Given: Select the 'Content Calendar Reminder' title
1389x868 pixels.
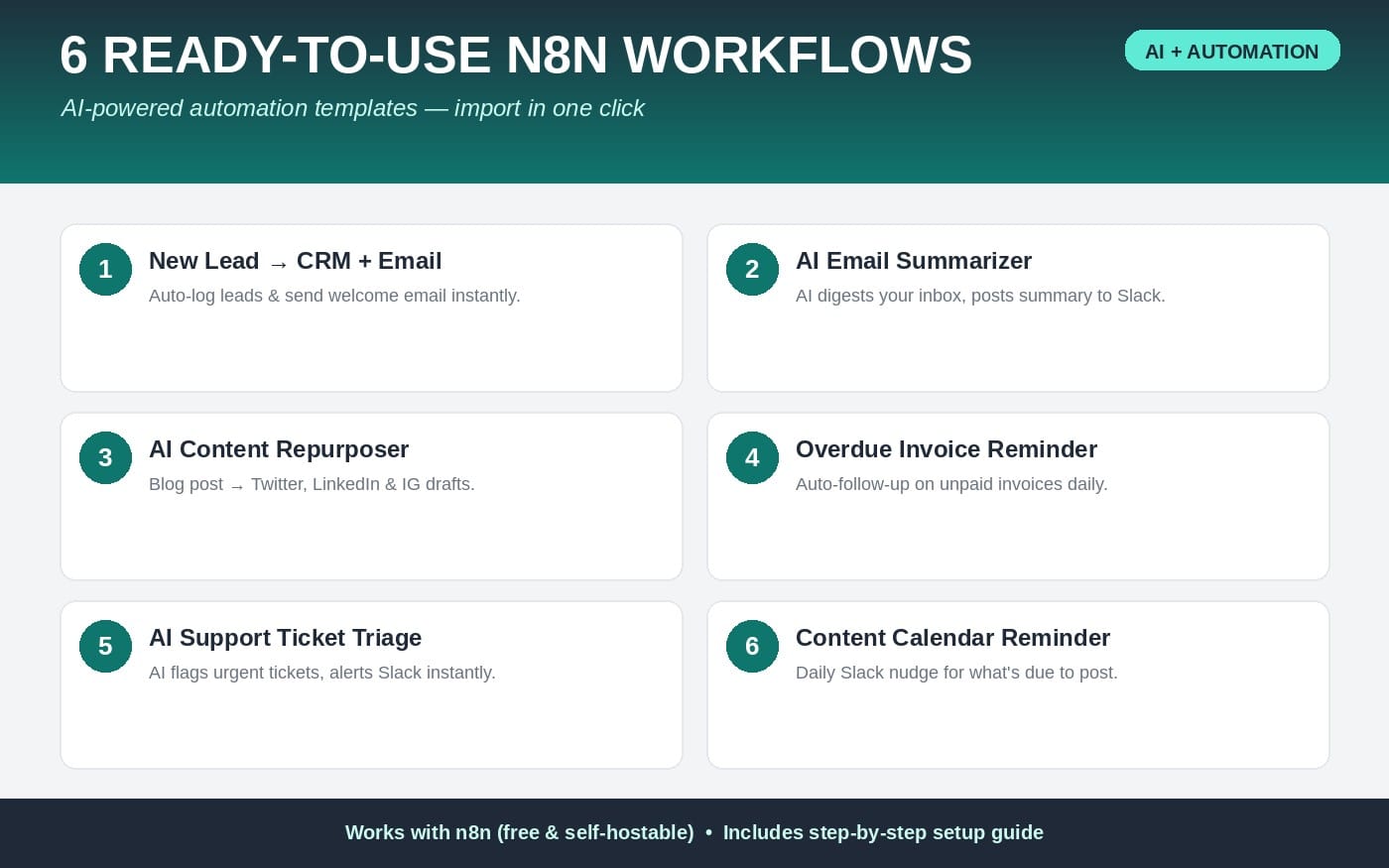Looking at the screenshot, I should point(952,638).
